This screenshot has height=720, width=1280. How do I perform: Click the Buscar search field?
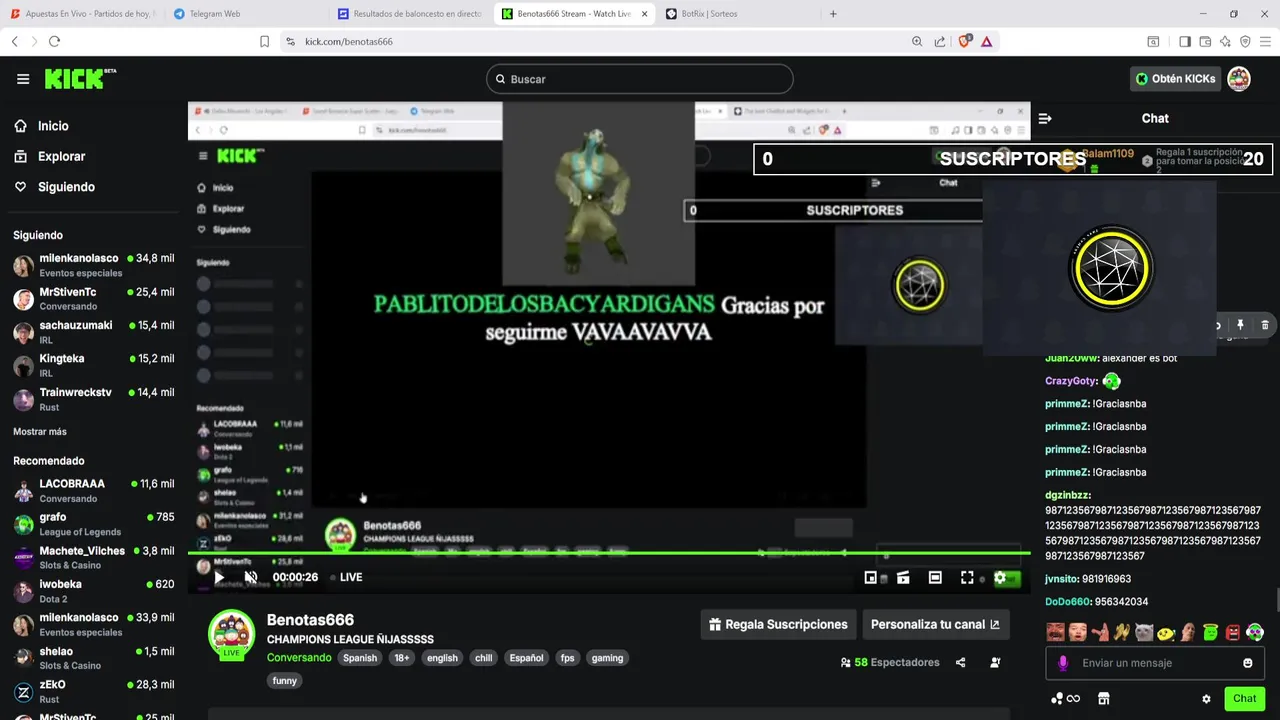[640, 79]
